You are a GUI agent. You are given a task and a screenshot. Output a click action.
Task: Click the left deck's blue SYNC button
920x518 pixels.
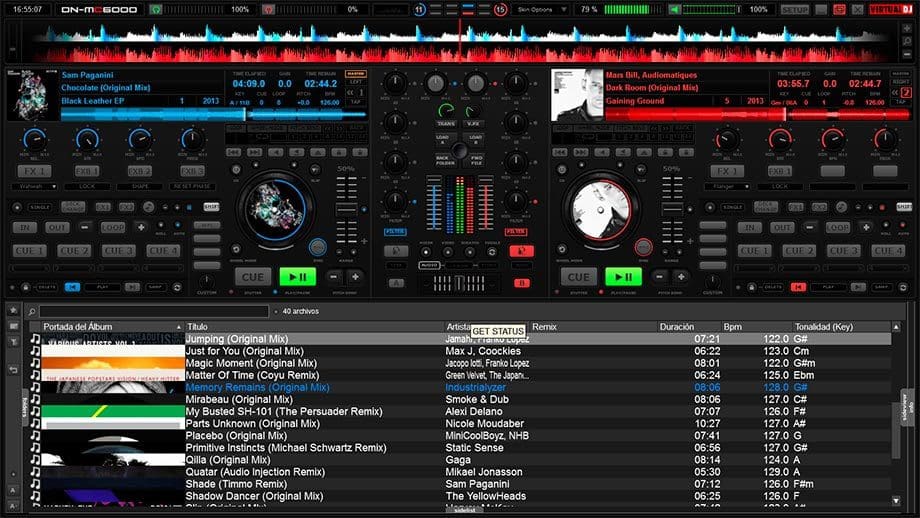[317, 247]
